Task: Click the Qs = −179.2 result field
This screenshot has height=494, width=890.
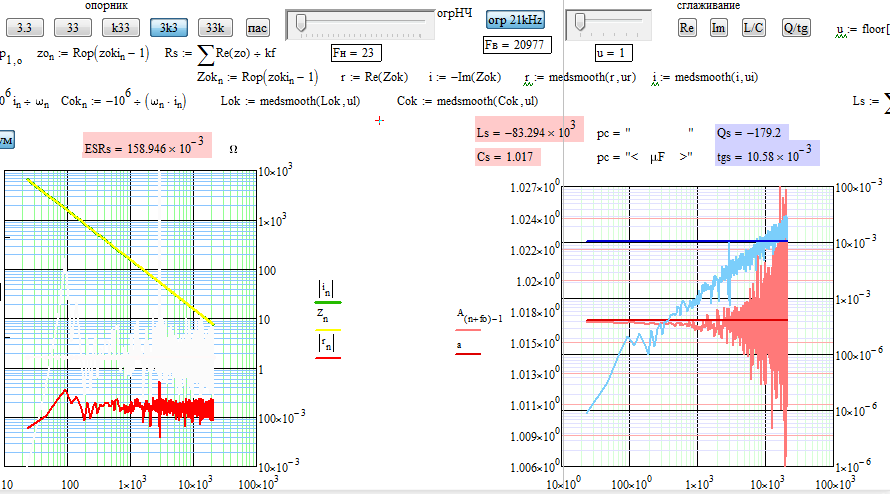Action: click(749, 132)
